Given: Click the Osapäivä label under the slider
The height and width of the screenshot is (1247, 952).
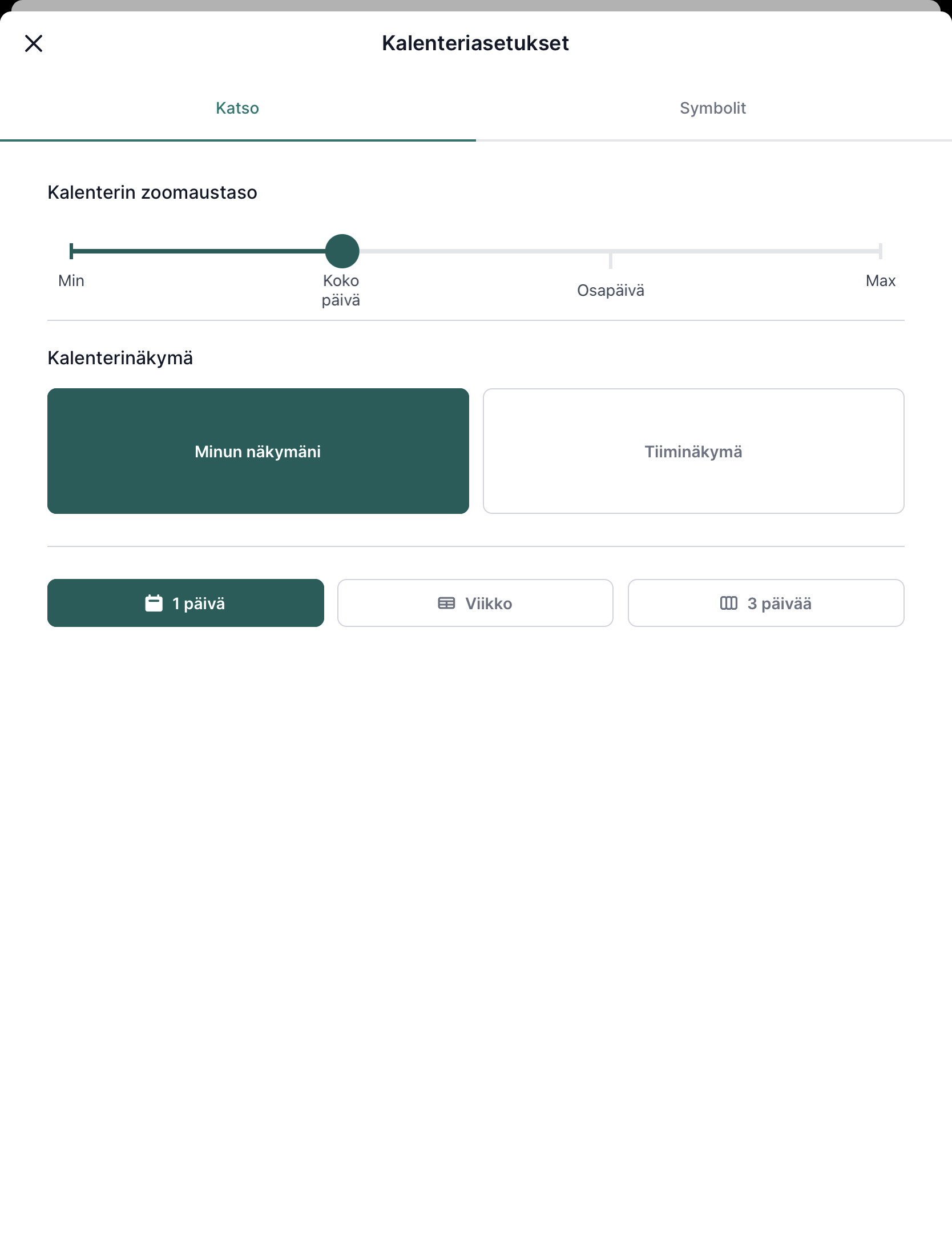Looking at the screenshot, I should coord(611,291).
